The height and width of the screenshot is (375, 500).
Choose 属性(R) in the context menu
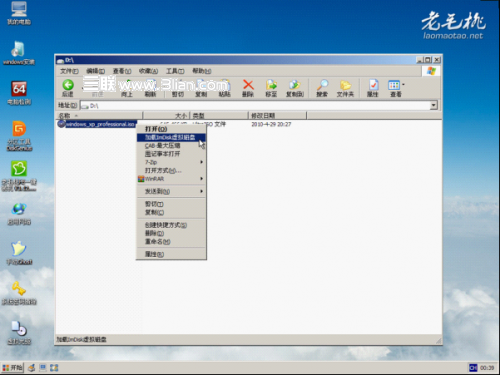171,254
